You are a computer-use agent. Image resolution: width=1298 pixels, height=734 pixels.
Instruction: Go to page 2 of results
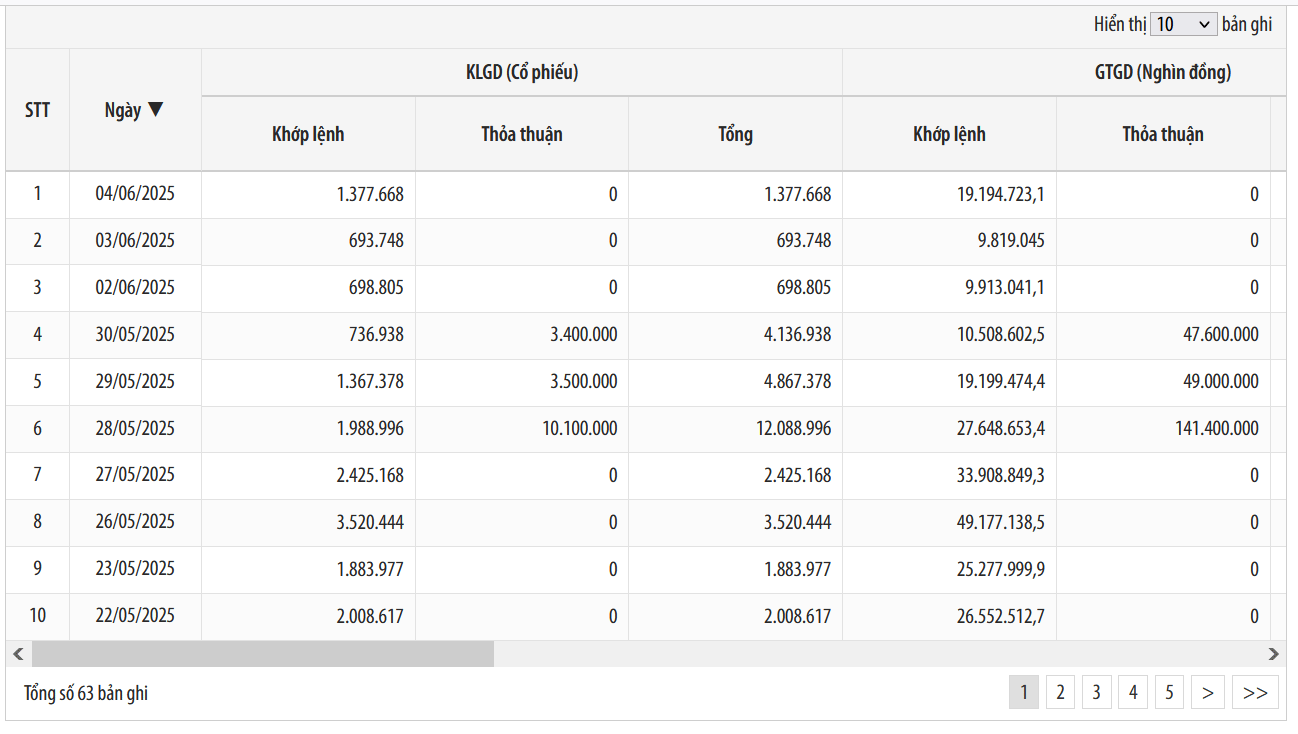click(x=1060, y=692)
